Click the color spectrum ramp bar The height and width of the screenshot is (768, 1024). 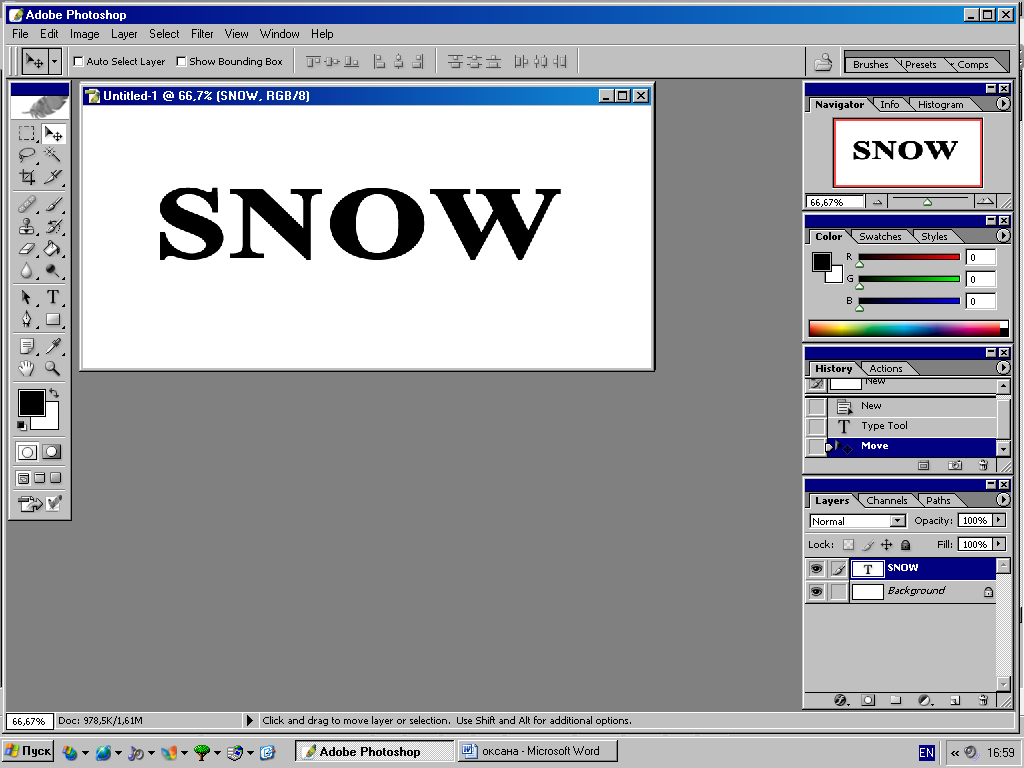point(908,328)
